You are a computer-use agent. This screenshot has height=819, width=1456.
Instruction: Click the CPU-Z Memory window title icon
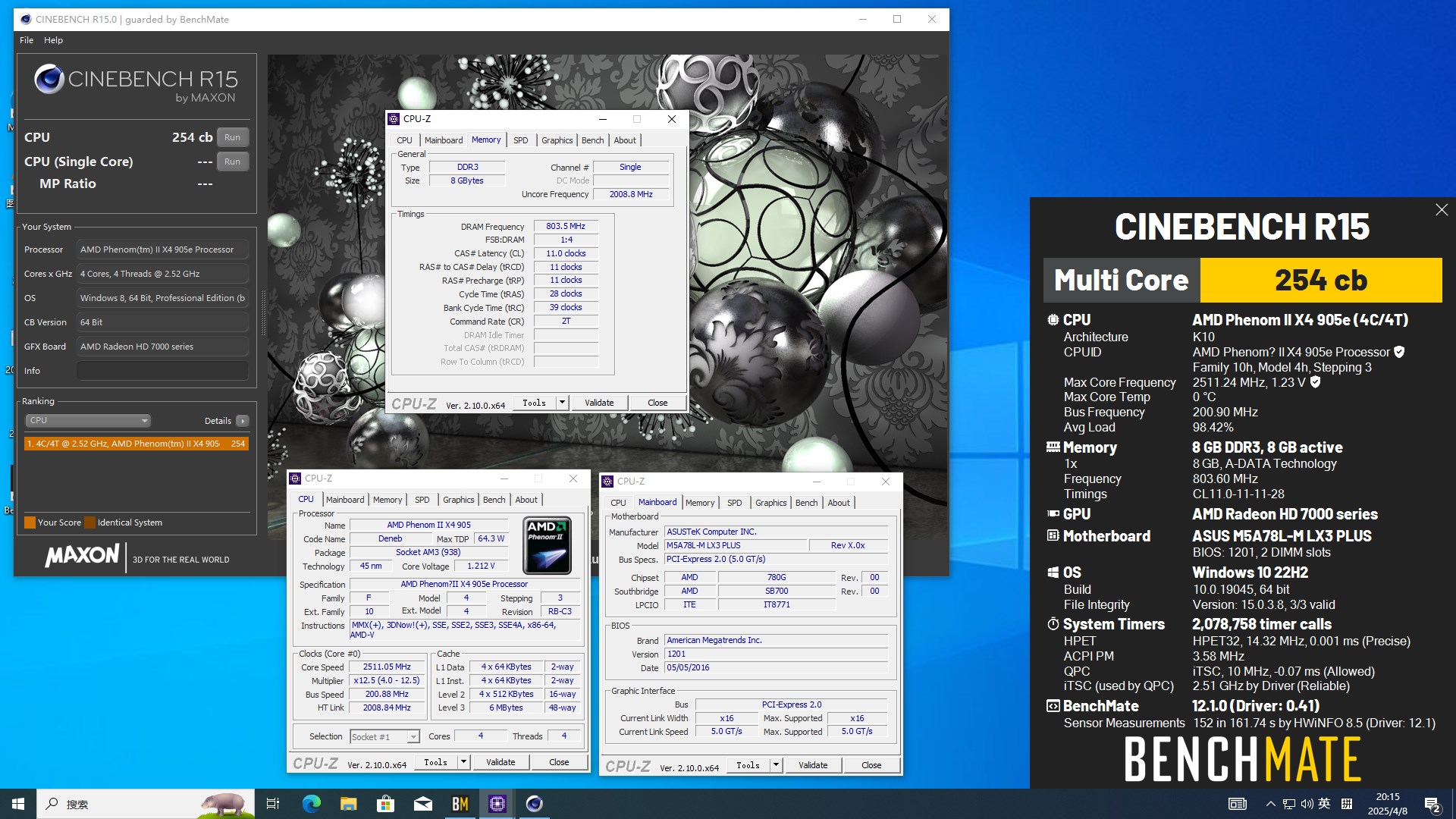(394, 119)
